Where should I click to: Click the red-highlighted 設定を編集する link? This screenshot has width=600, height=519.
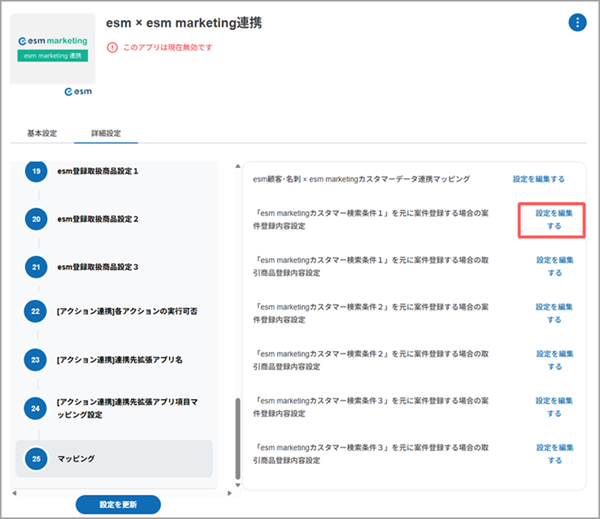click(x=553, y=219)
